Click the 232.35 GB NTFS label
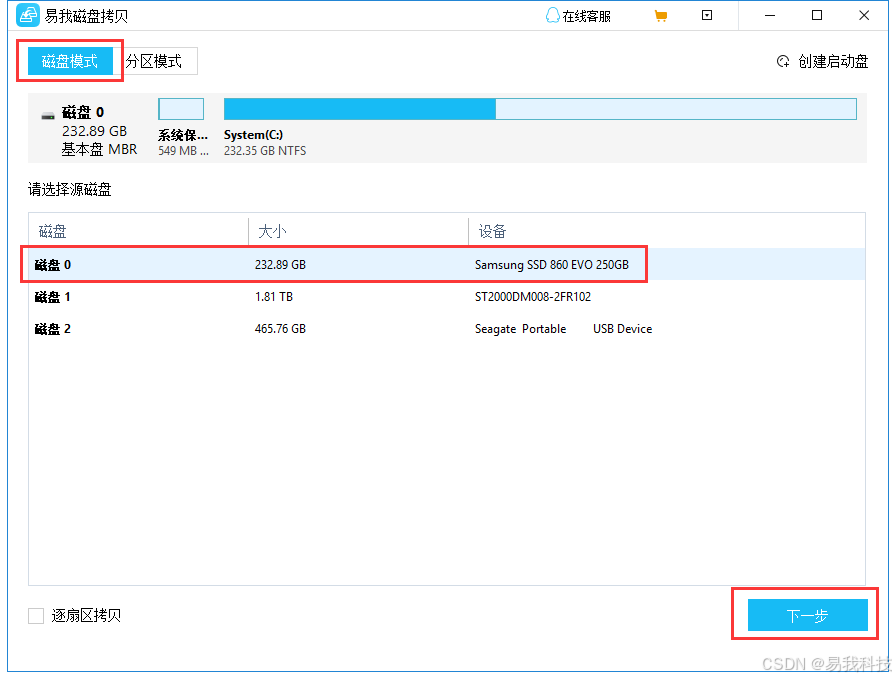 (x=265, y=150)
